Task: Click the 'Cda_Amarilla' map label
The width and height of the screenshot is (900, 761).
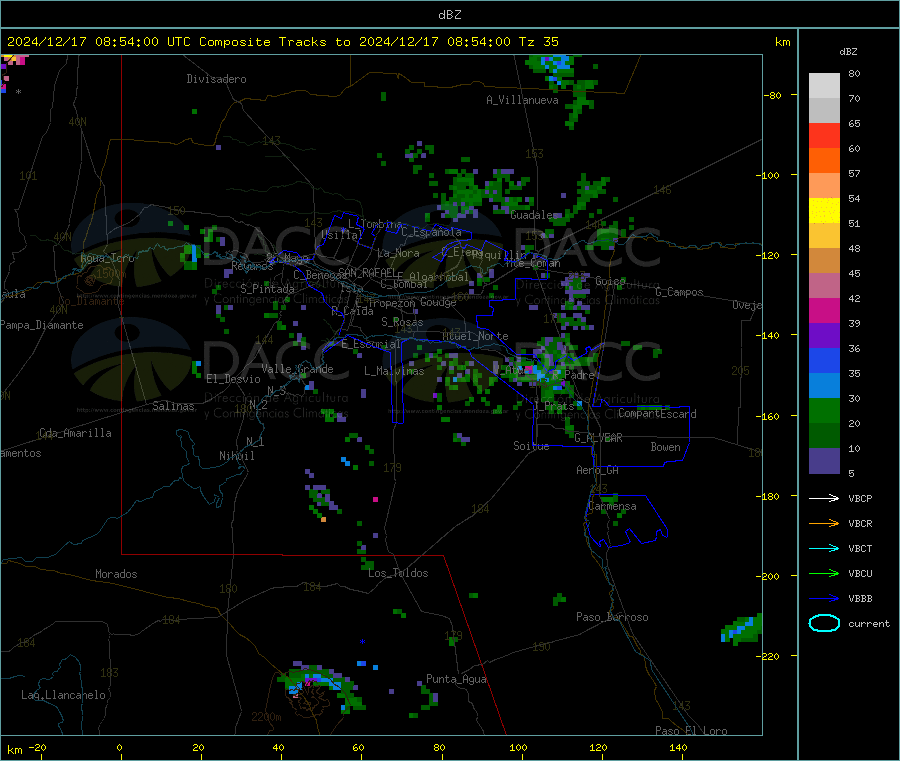Action: (x=75, y=433)
